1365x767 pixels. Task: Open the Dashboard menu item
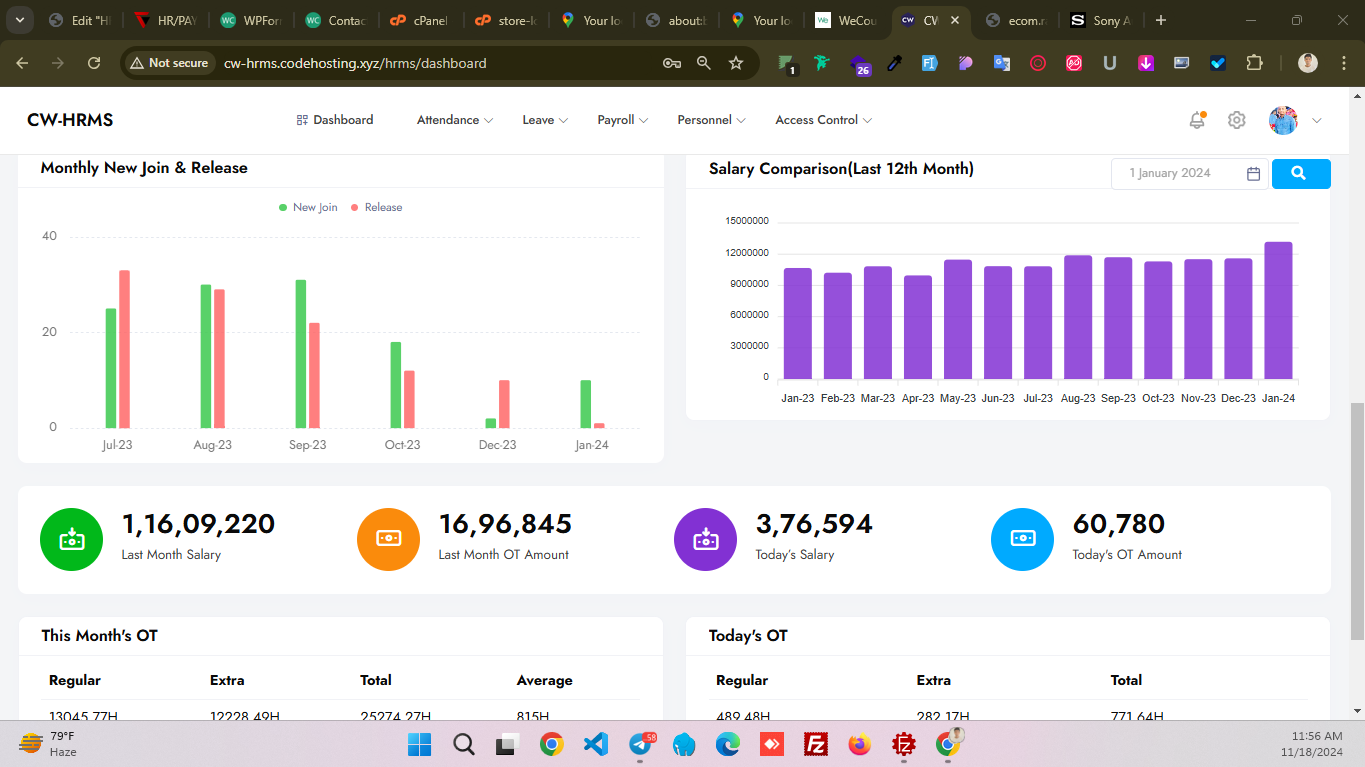pos(335,120)
